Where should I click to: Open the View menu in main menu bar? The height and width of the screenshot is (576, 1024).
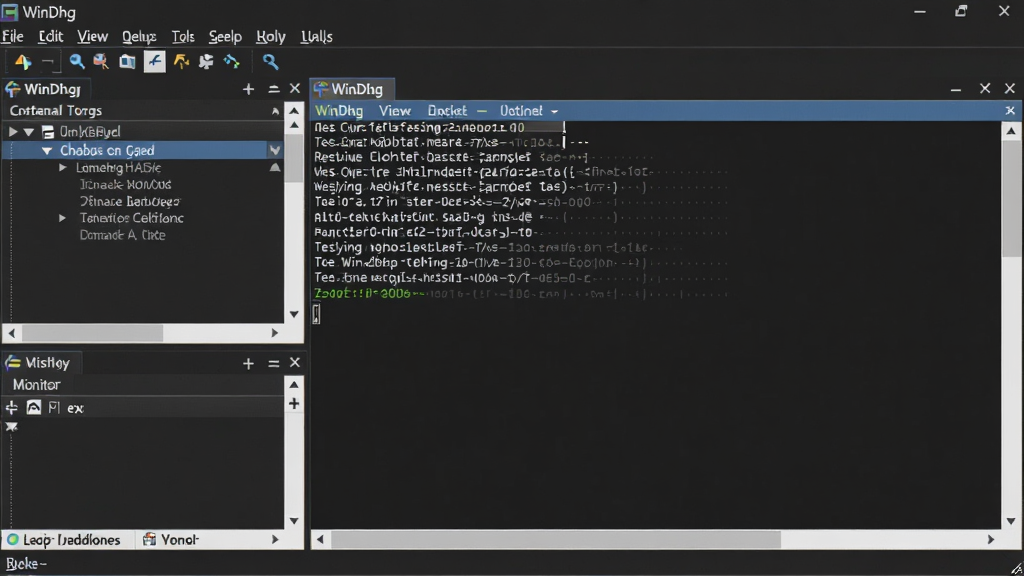(92, 37)
